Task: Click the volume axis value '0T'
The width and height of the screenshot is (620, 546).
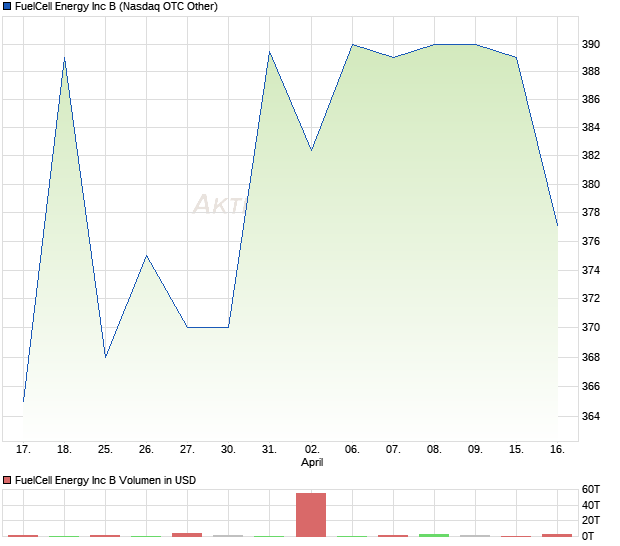Action: [588, 537]
